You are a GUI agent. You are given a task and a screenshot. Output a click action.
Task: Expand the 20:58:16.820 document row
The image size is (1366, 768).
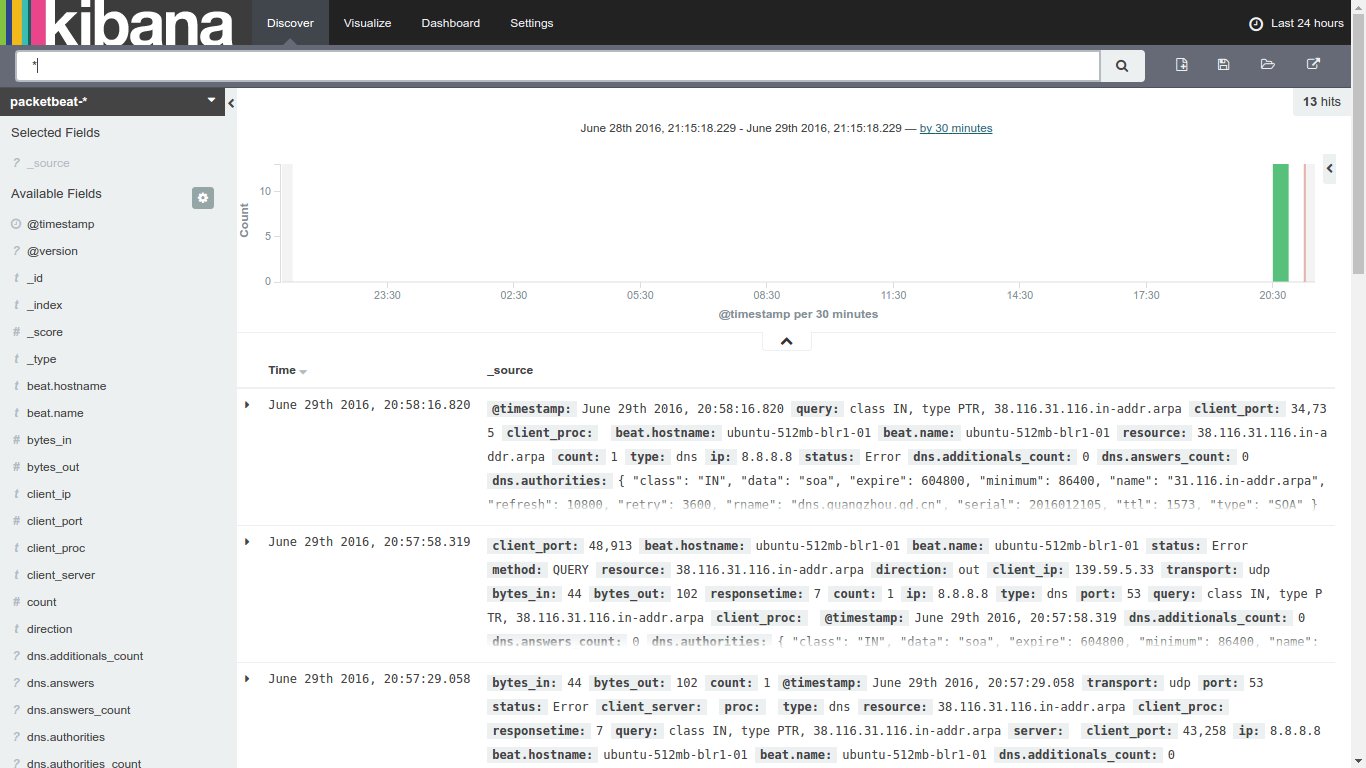pyautogui.click(x=248, y=405)
